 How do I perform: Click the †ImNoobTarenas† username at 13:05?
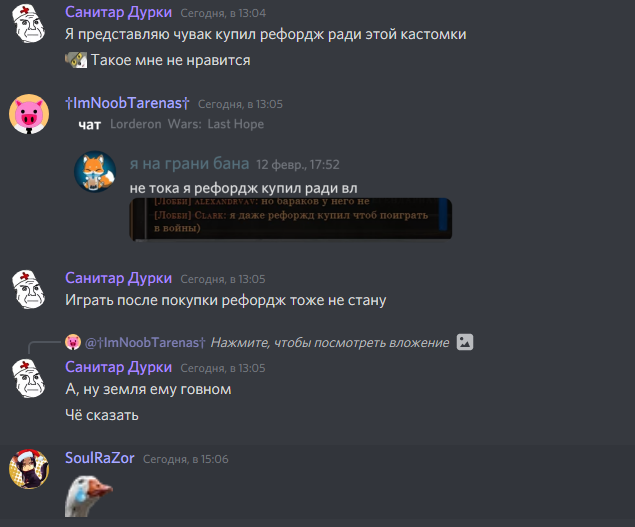point(127,103)
